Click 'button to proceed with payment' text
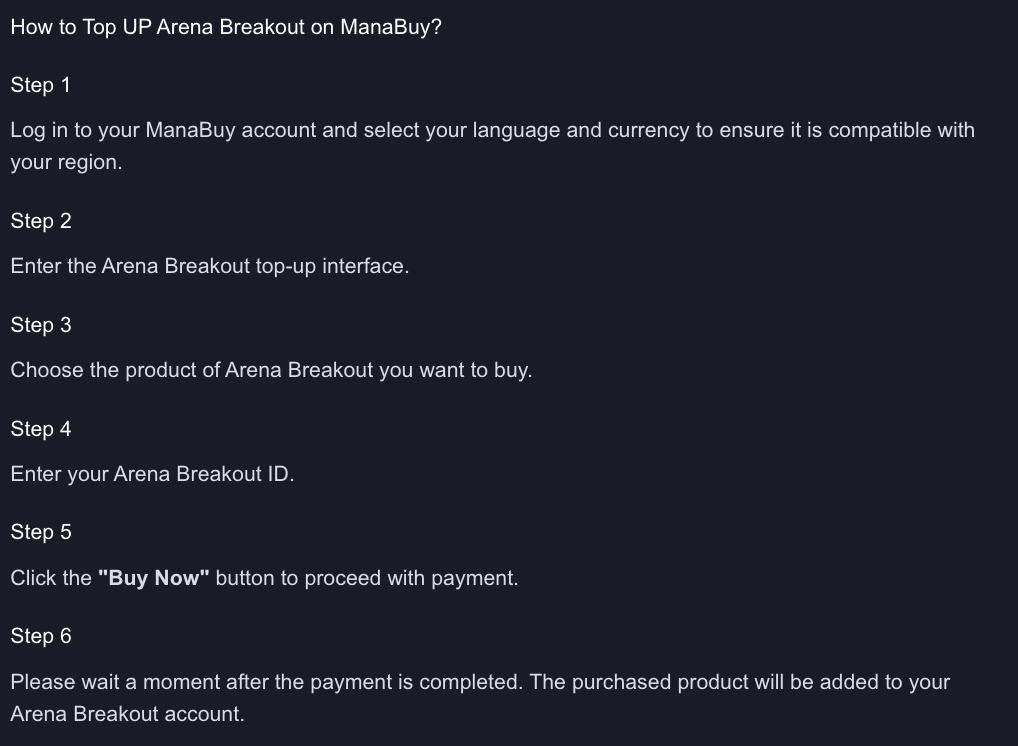This screenshot has height=746, width=1018. click(x=367, y=578)
